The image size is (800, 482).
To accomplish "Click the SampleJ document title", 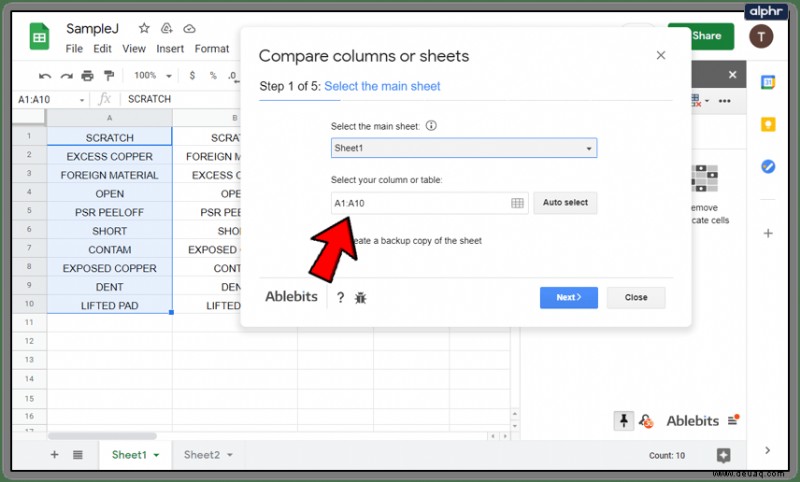I will click(x=92, y=29).
